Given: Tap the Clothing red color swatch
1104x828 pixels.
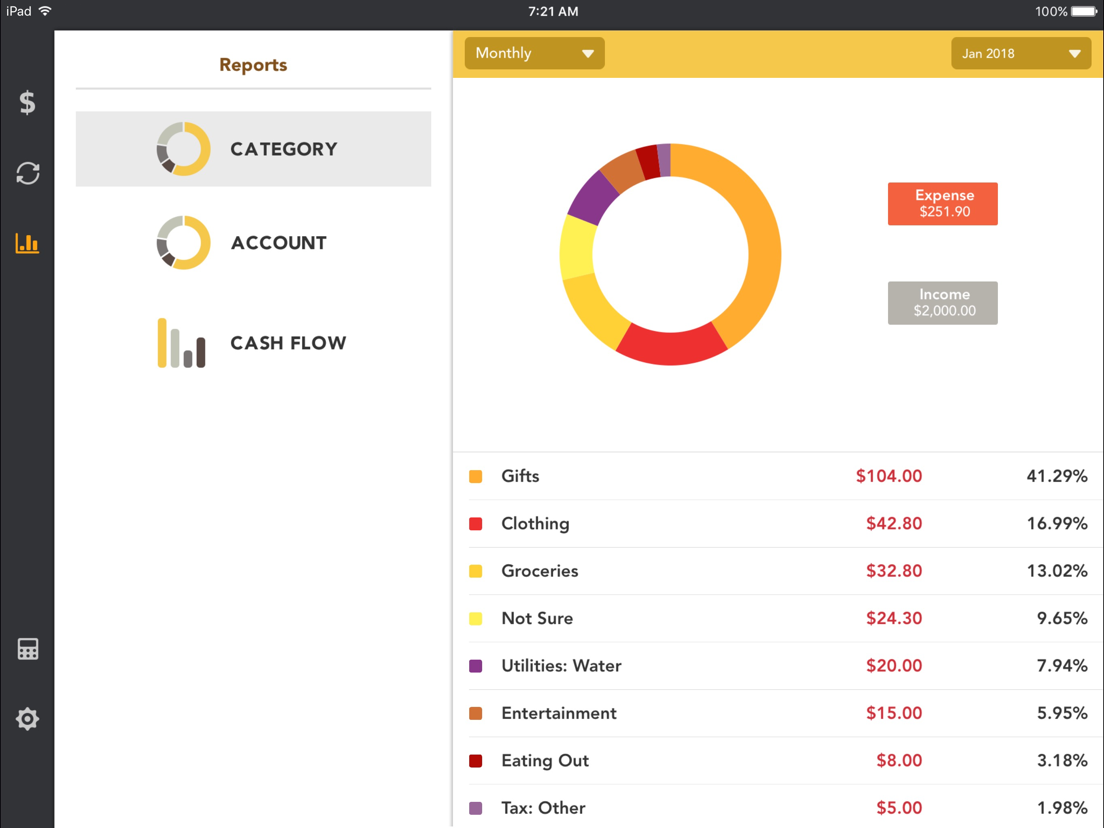Looking at the screenshot, I should pyautogui.click(x=476, y=524).
